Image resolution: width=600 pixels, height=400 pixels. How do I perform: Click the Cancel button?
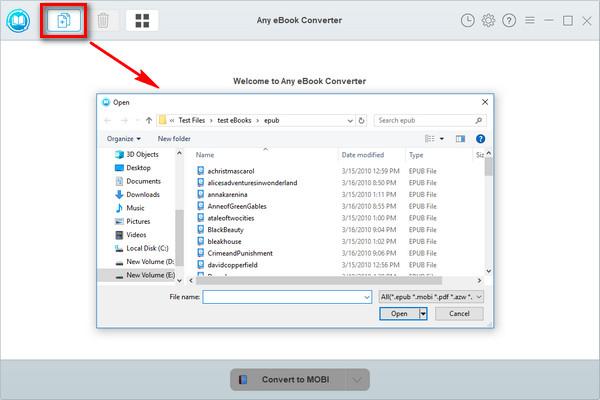[x=459, y=313]
